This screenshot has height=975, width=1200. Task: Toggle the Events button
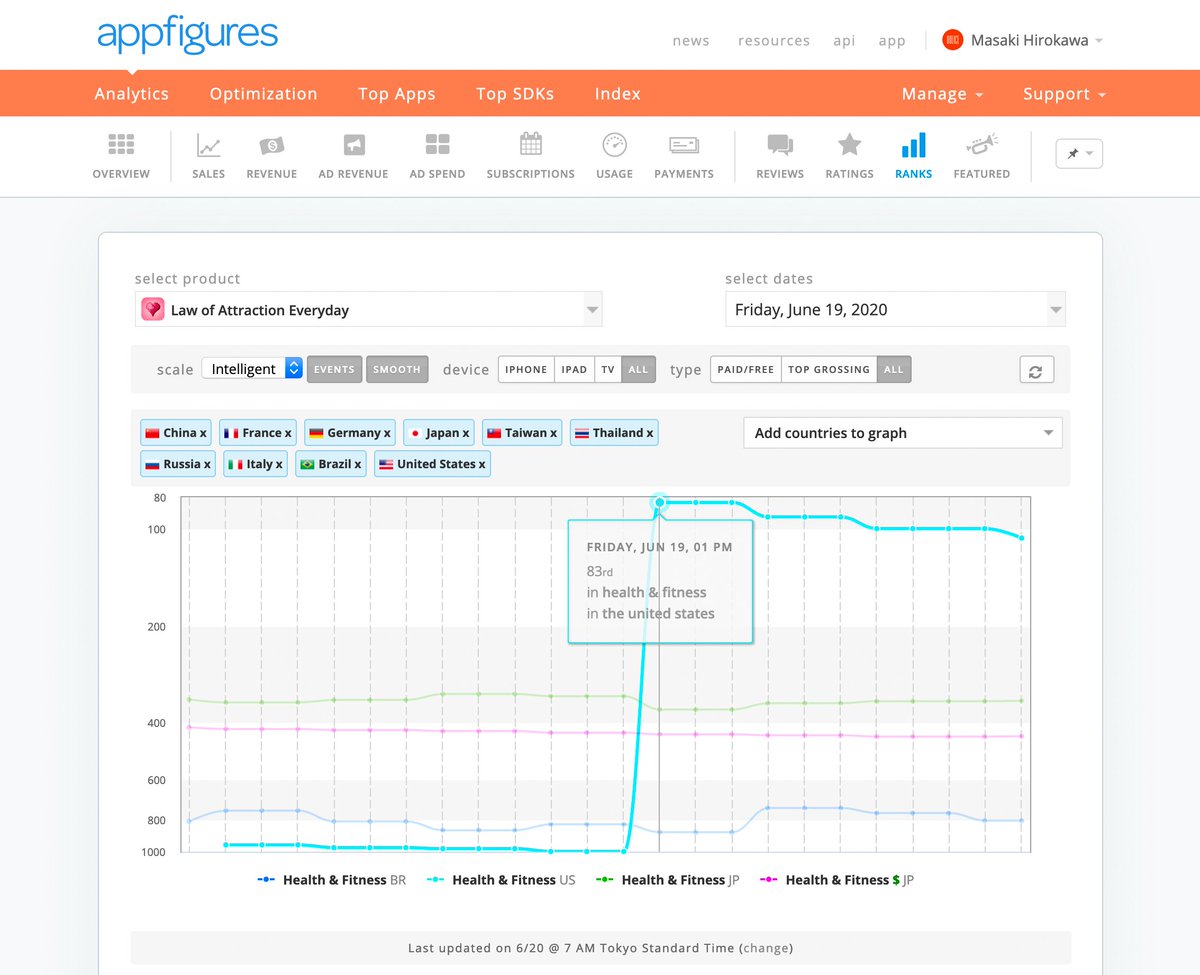click(334, 369)
